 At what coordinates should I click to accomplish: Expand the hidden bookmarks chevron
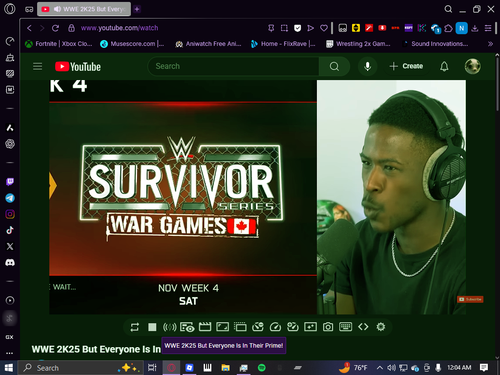click(490, 44)
